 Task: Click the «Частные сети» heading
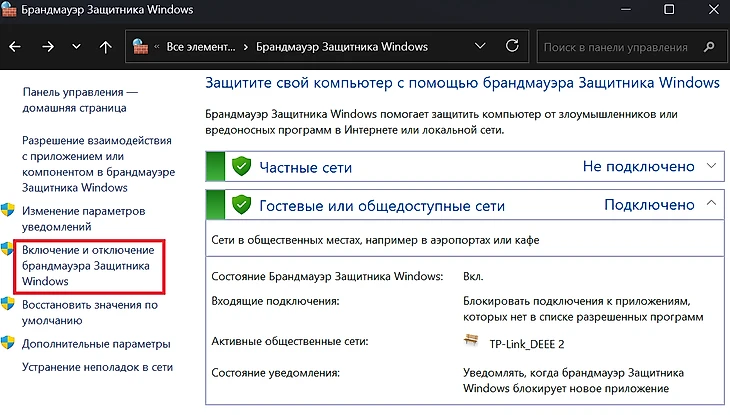pyautogui.click(x=305, y=167)
